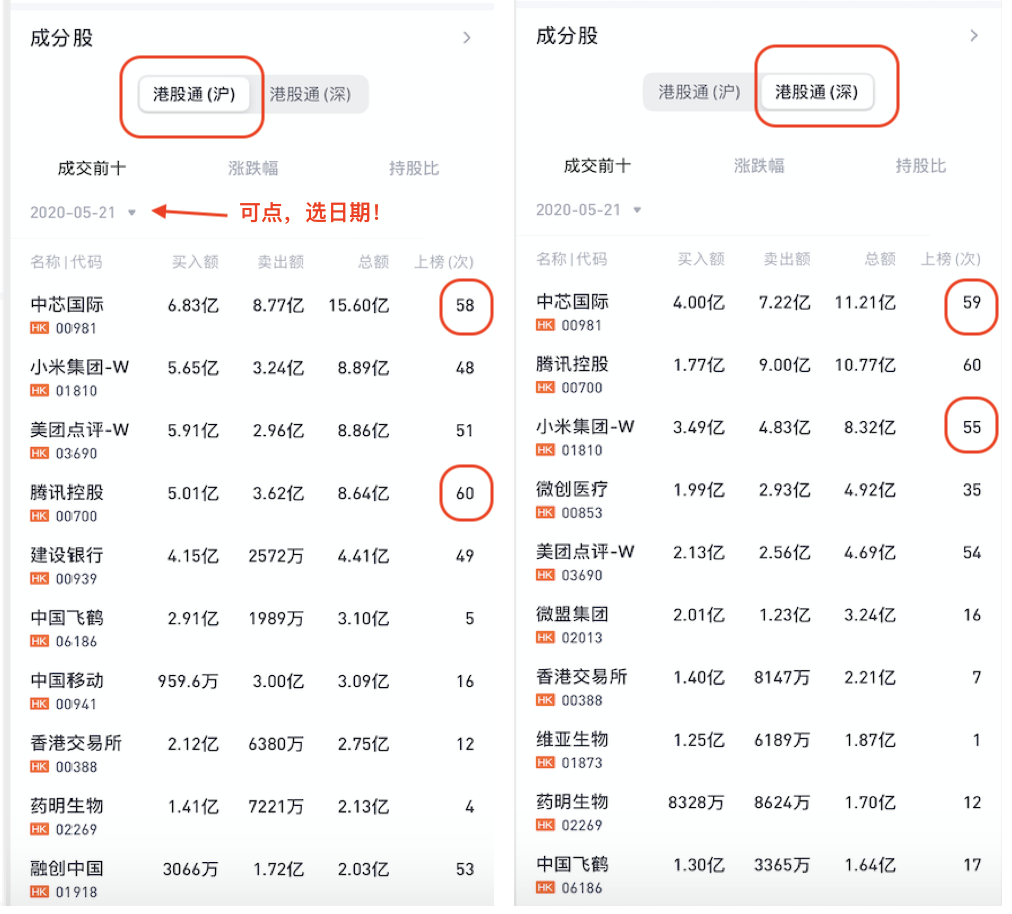The image size is (1012, 914).
Task: Click total 10.77亿 for 腾讯控股
Action: click(865, 365)
